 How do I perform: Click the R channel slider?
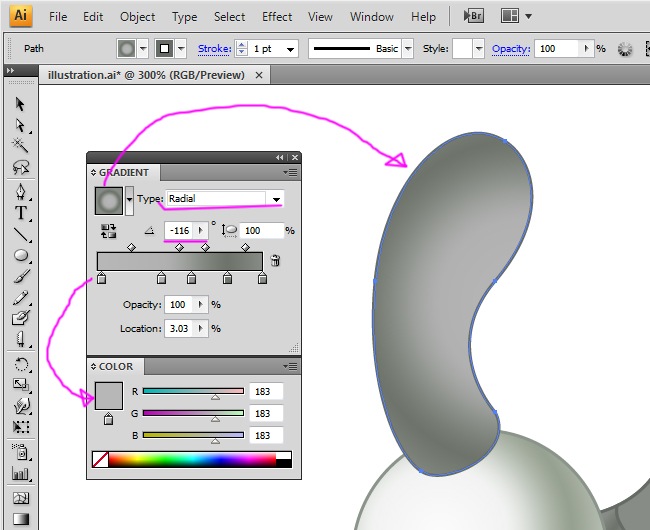click(193, 391)
